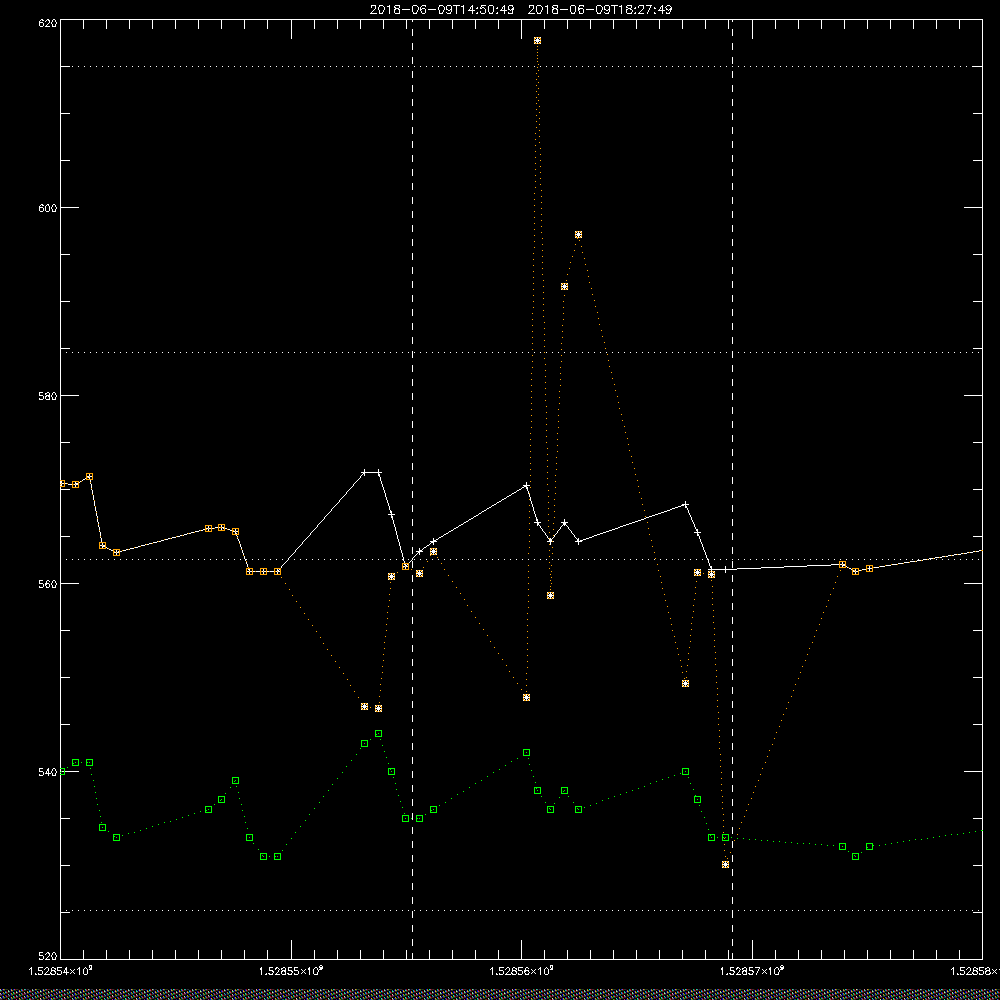Select the orange data point near 559 below the spike
Image resolution: width=1000 pixels, height=1000 pixels.
[x=550, y=596]
